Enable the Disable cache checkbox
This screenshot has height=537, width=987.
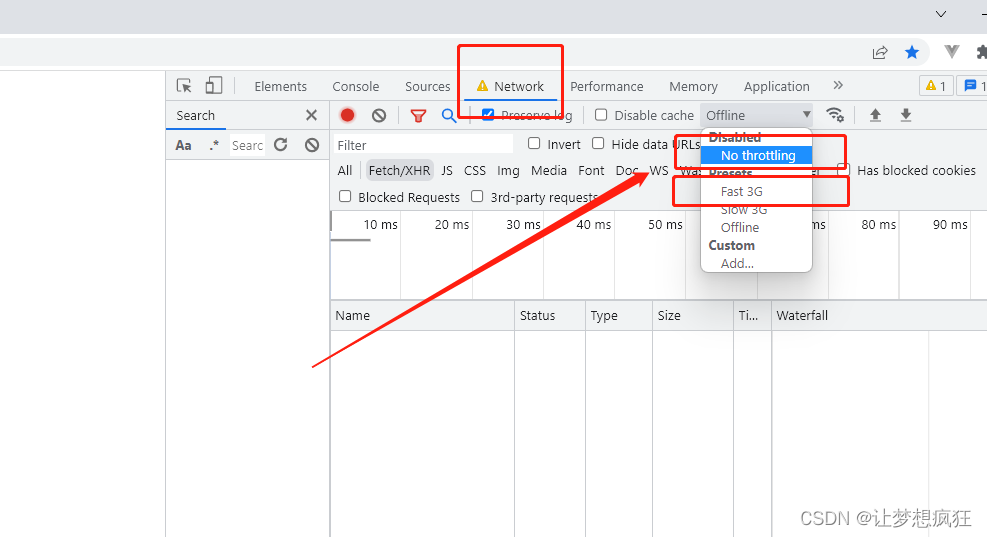point(601,115)
